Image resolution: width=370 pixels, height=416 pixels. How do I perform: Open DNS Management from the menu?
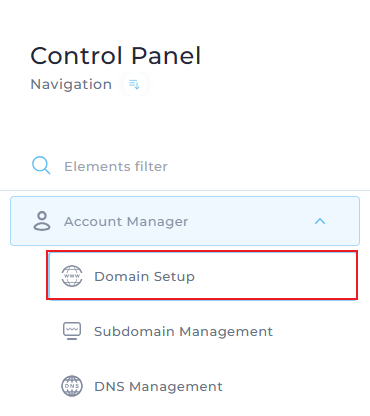click(x=202, y=386)
